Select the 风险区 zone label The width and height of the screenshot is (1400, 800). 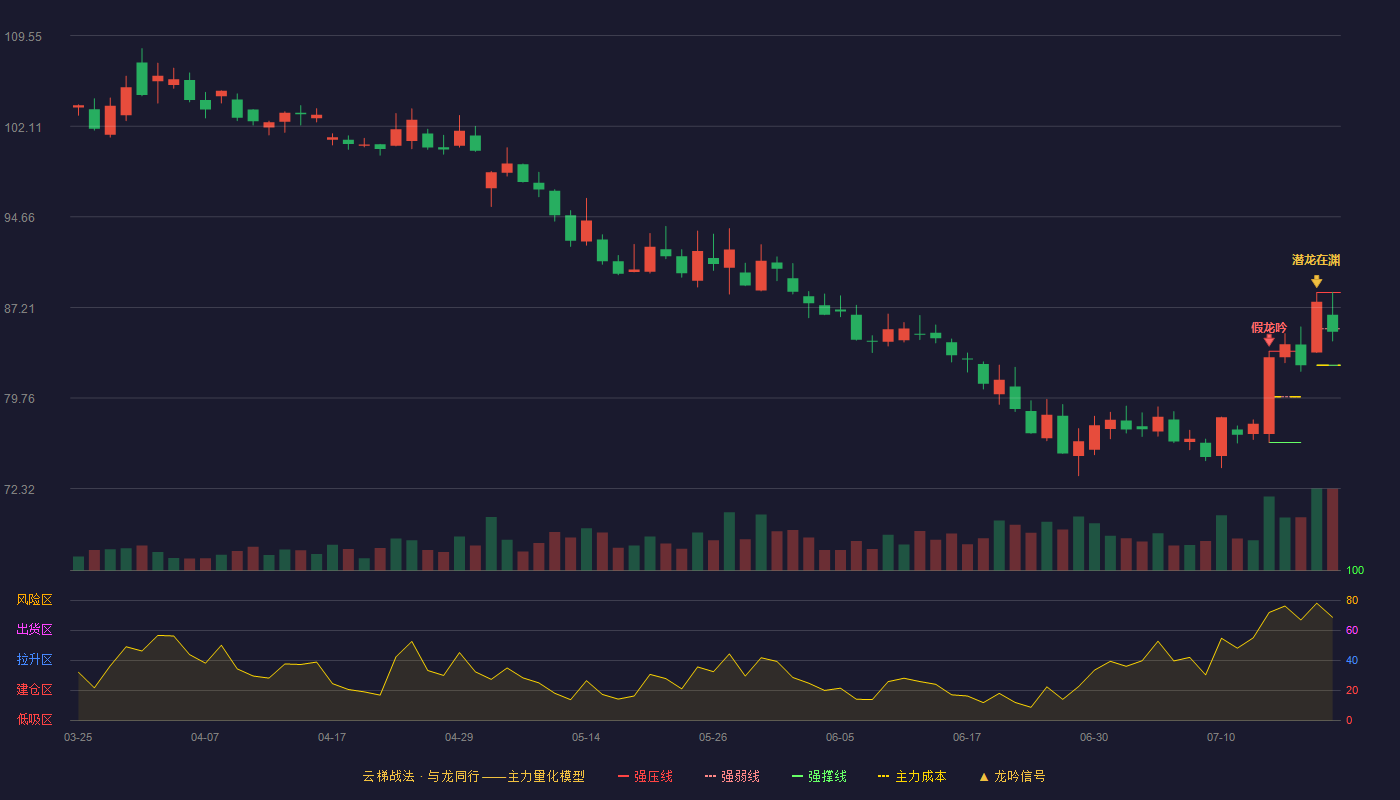34,600
